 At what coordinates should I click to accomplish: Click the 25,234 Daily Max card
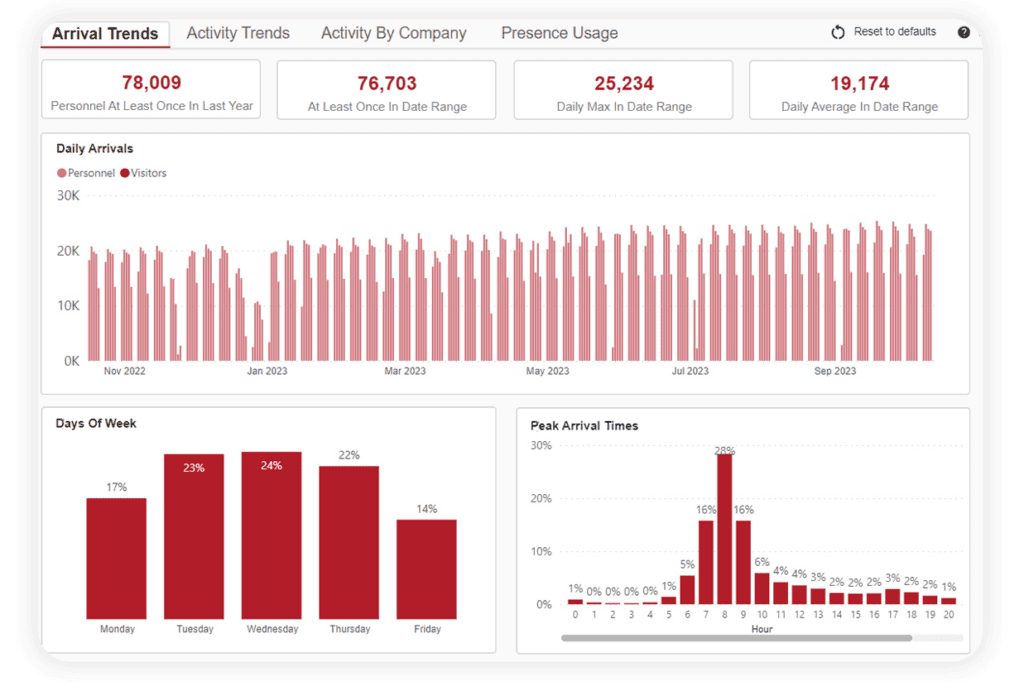point(622,89)
